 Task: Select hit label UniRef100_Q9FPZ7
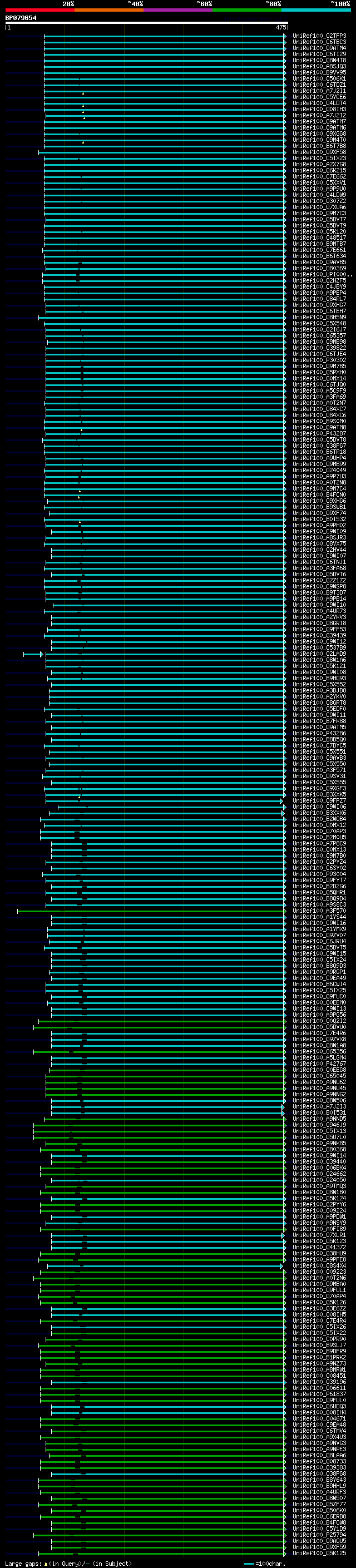[x=319, y=801]
